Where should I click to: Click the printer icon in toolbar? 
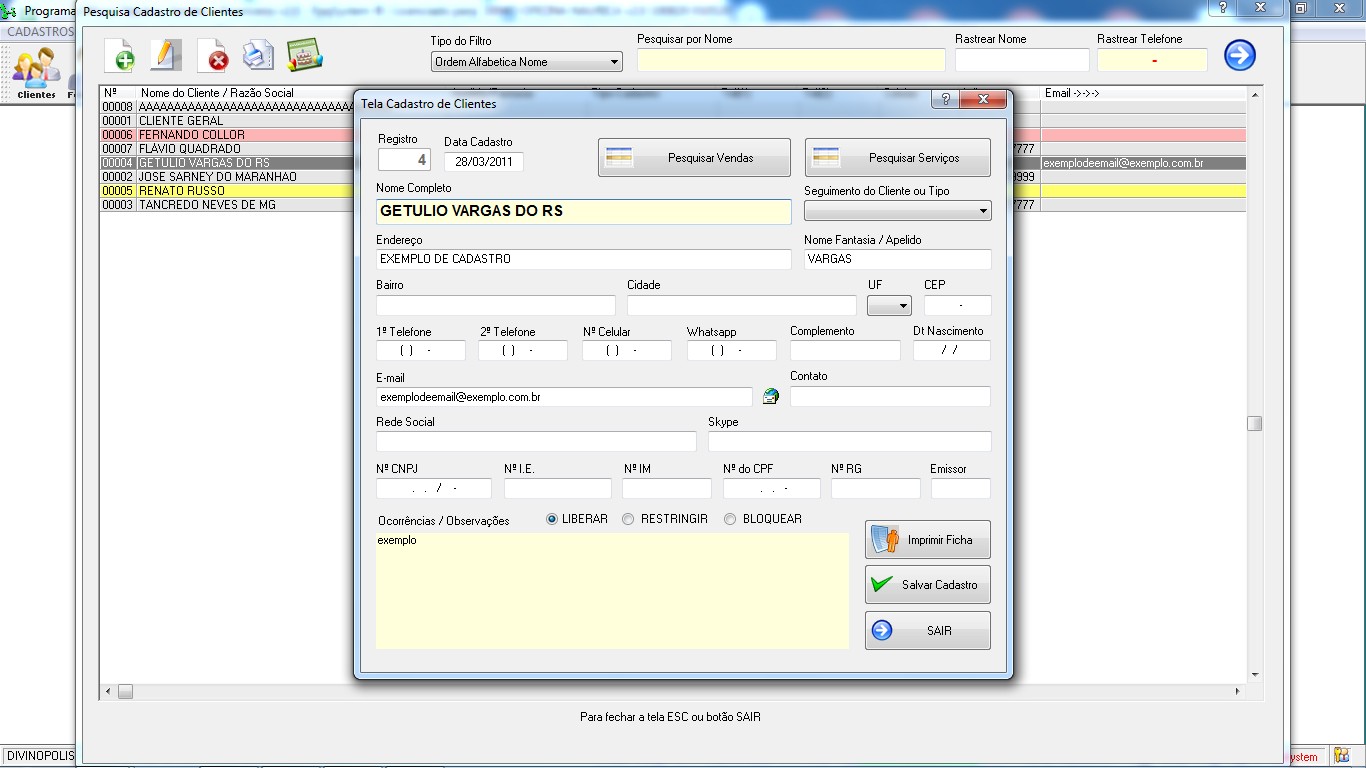pyautogui.click(x=258, y=55)
